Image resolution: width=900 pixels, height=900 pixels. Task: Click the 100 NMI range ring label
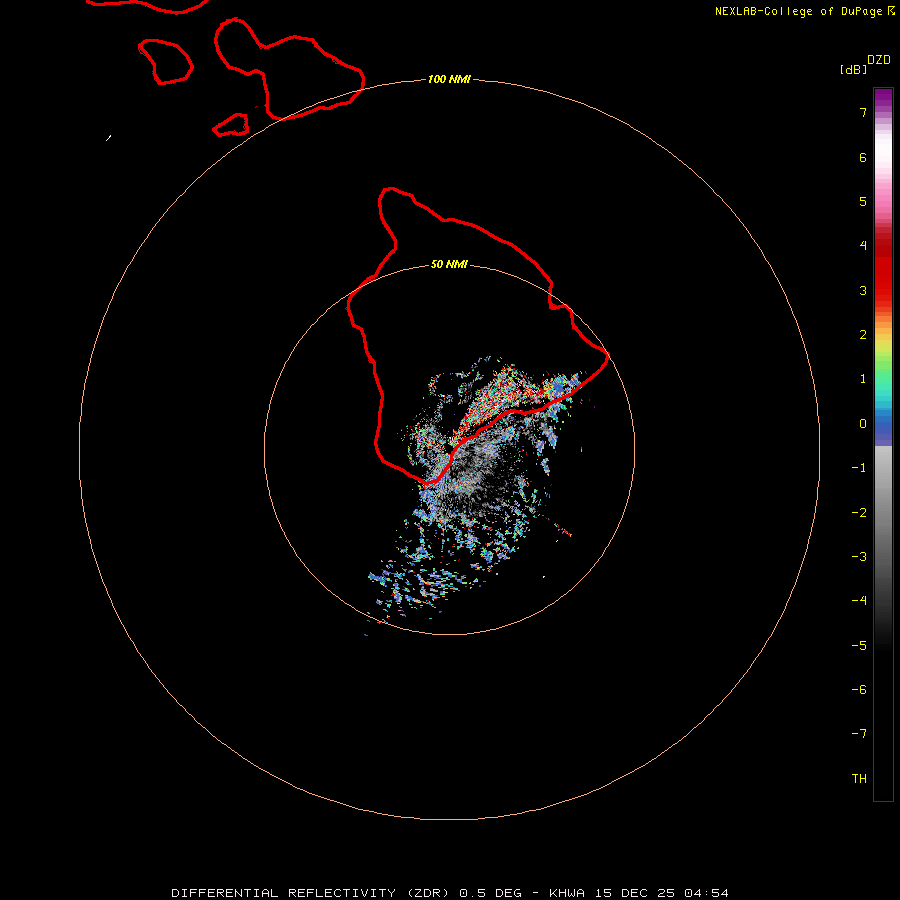coord(449,79)
